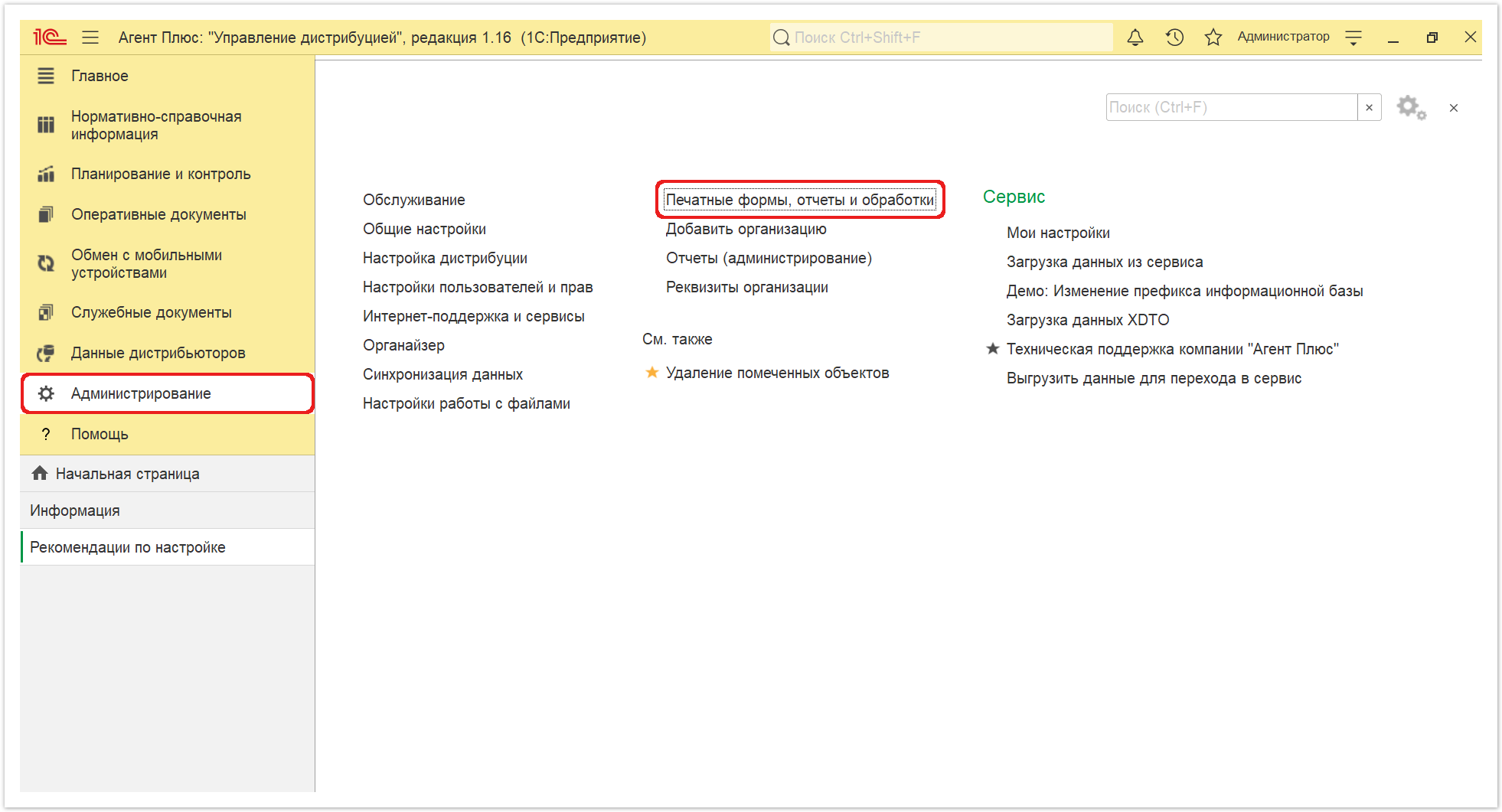Screen dimensions: 1502x812
Task: Select the Администрирование section
Action: point(167,393)
